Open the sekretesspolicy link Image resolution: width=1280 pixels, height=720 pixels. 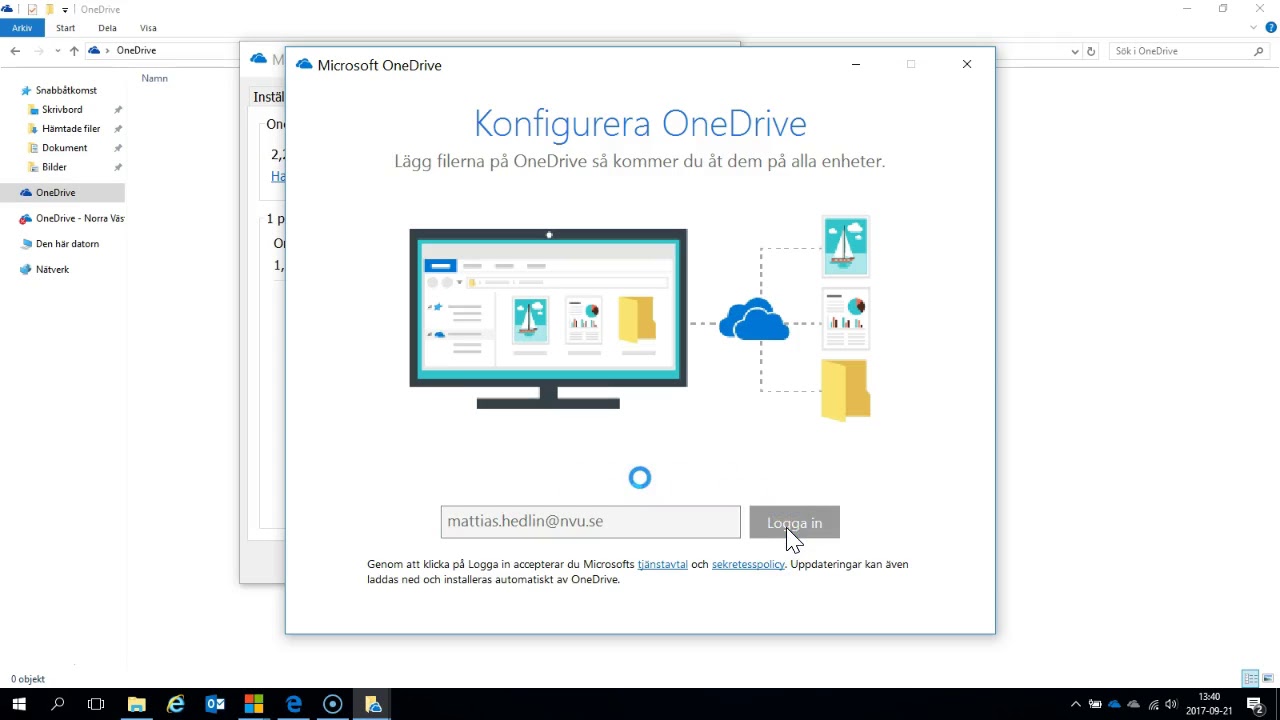748,564
